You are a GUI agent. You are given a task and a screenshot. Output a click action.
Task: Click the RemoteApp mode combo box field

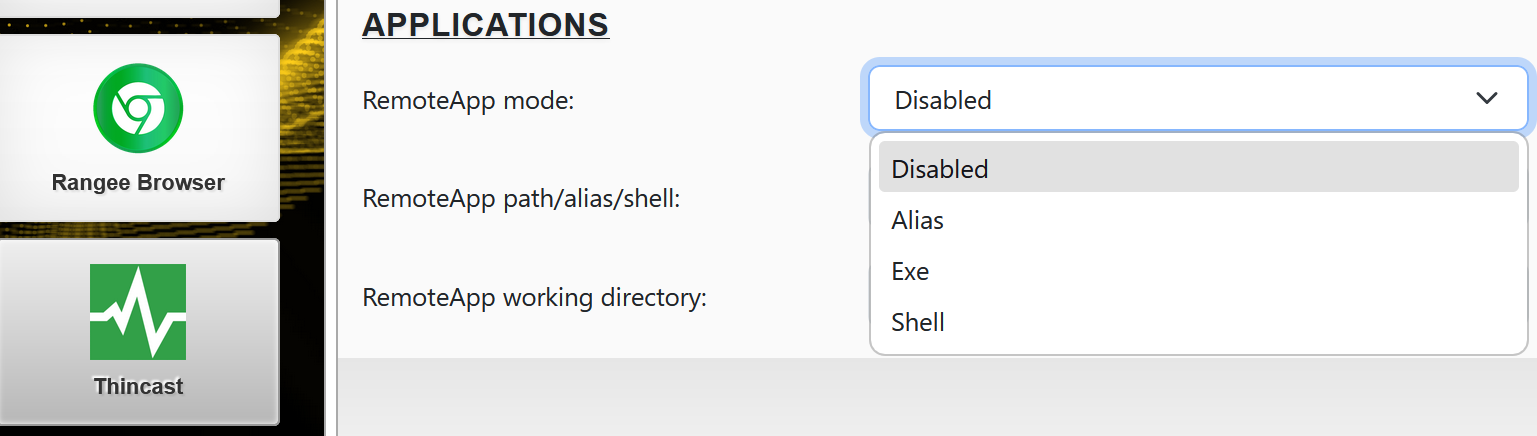(1150, 99)
